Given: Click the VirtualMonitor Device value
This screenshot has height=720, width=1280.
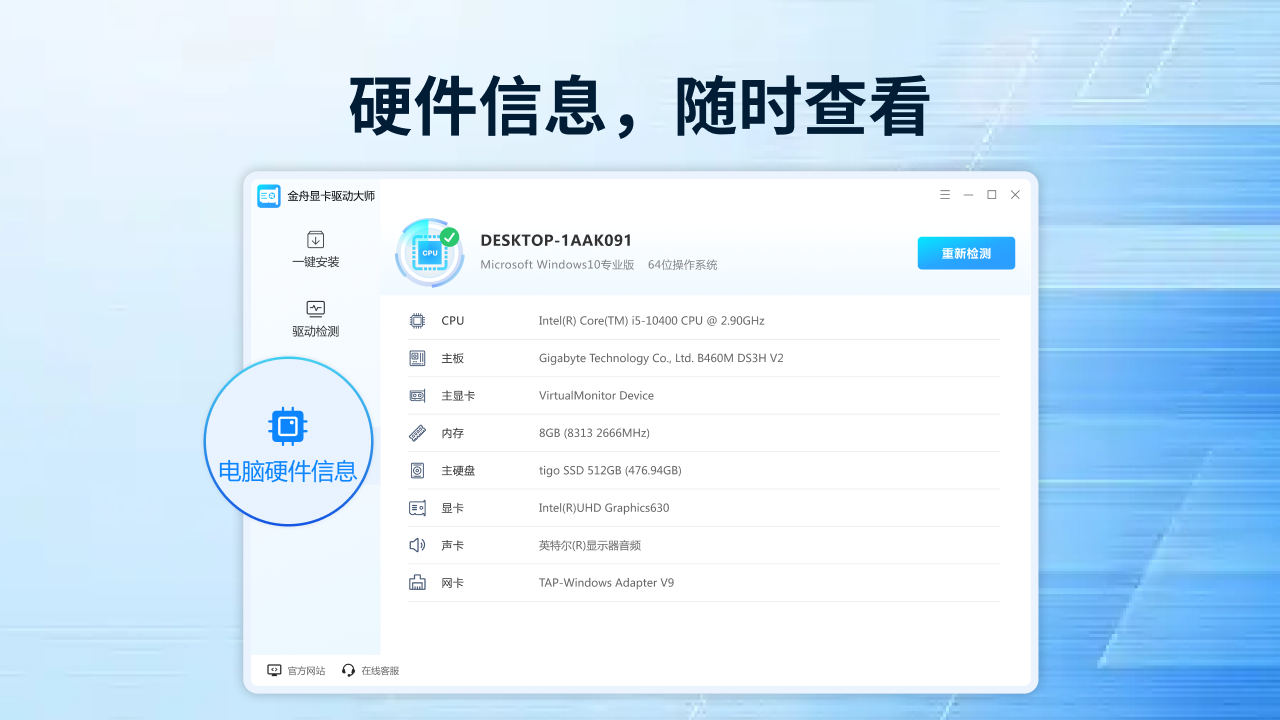Looking at the screenshot, I should pos(596,396).
